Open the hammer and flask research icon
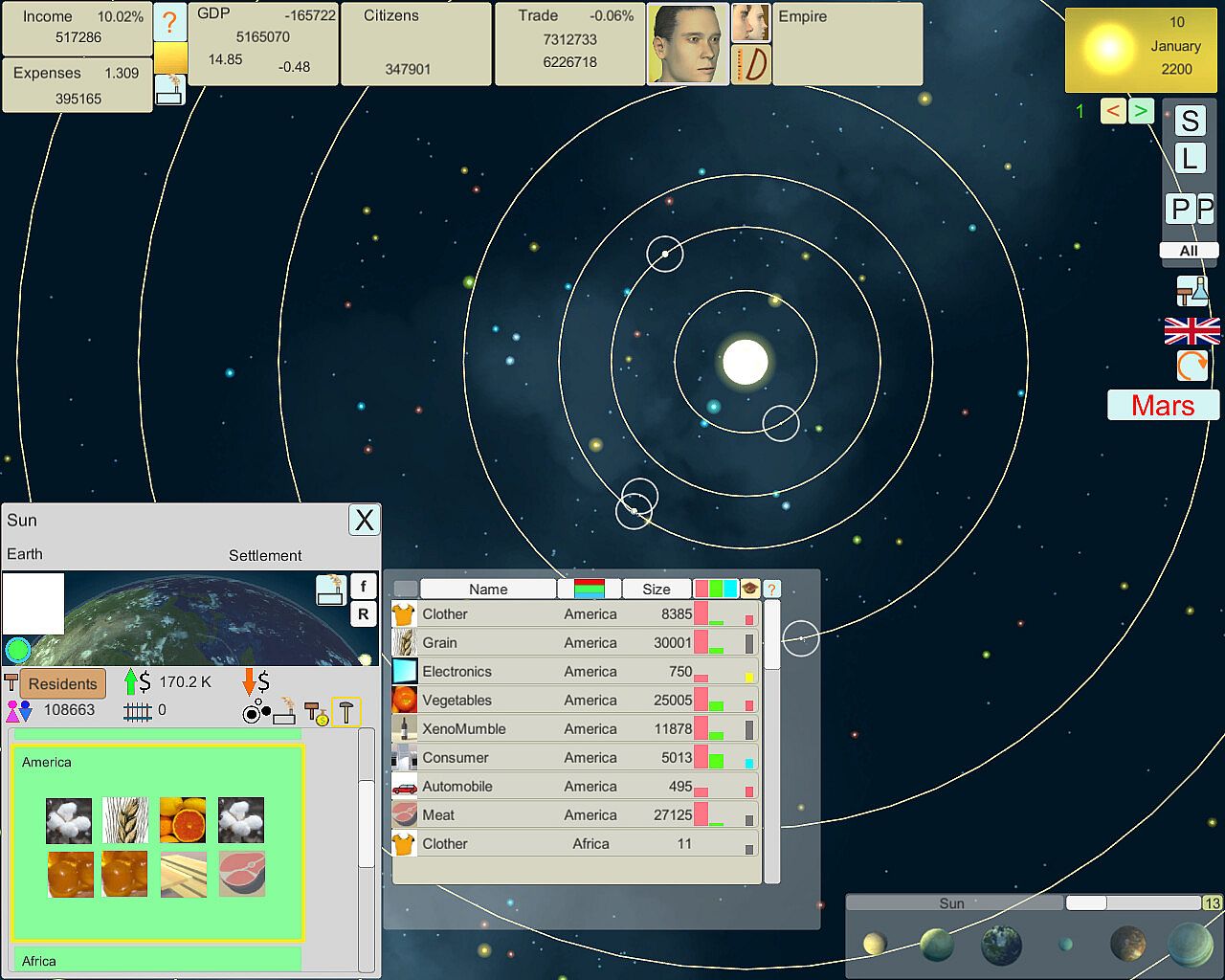The width and height of the screenshot is (1225, 980). pos(1192,291)
